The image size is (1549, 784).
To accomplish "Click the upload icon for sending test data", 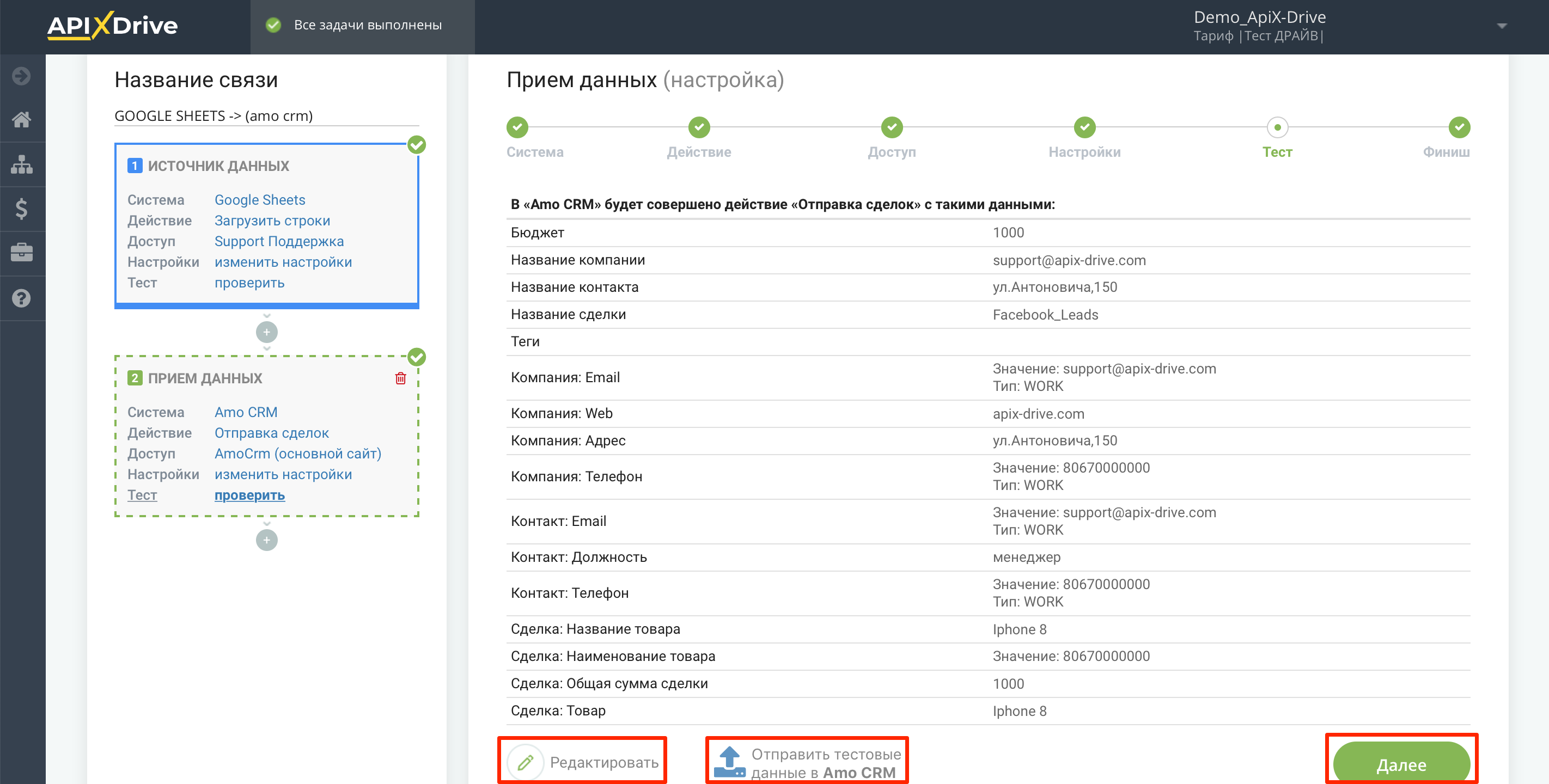I will click(x=730, y=762).
